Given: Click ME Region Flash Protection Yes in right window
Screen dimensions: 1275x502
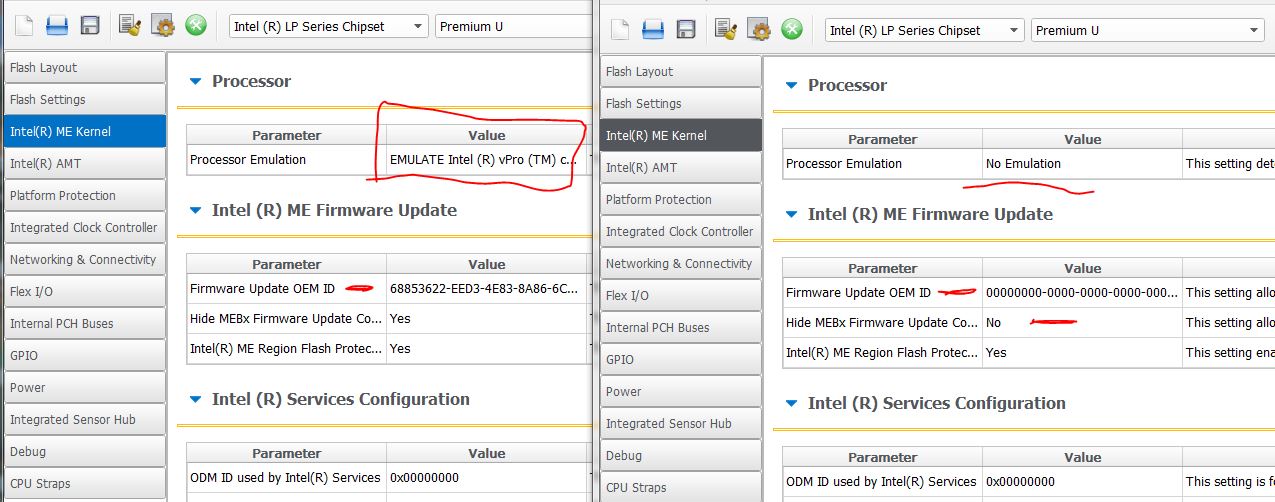Looking at the screenshot, I should tap(1082, 353).
